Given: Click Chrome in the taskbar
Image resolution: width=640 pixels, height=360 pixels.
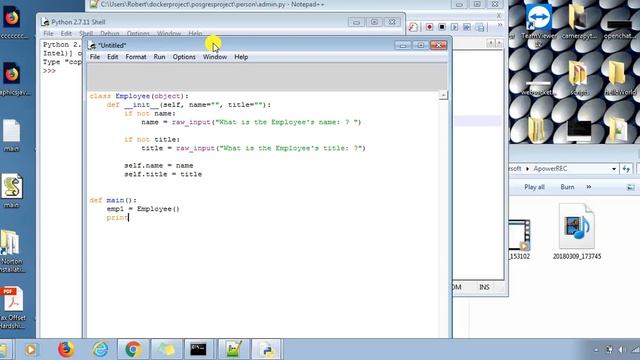Looking at the screenshot, I should (133, 349).
